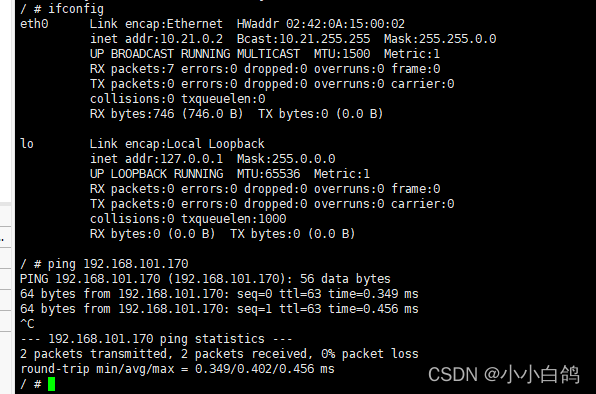Click the Mask 255.255.0.0 value

click(x=440, y=39)
